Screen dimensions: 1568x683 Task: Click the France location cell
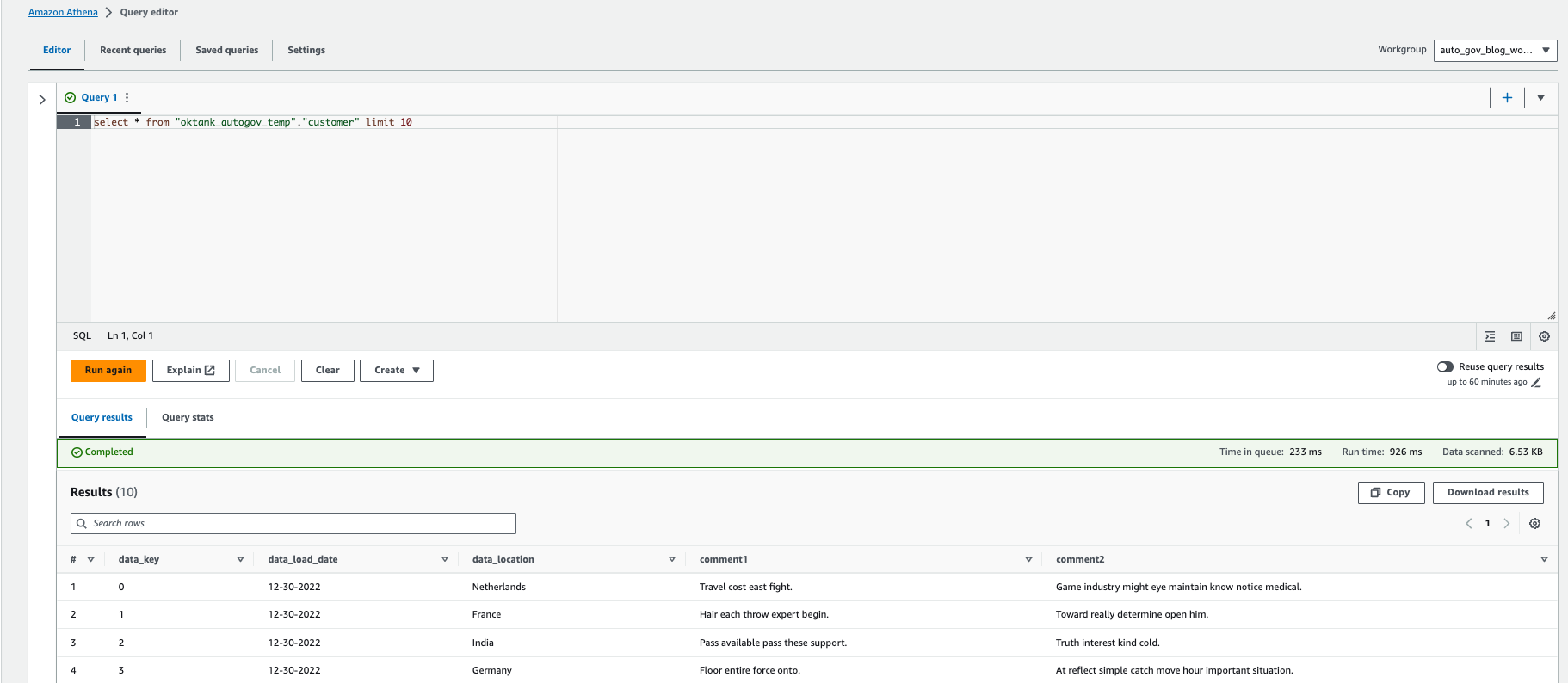coord(486,615)
